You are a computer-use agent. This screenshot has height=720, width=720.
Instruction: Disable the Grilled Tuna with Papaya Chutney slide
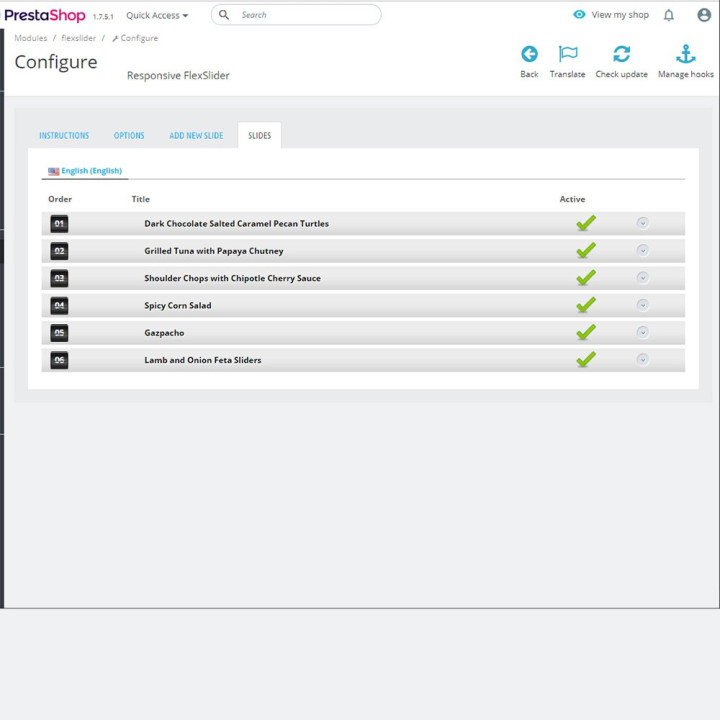click(x=586, y=251)
